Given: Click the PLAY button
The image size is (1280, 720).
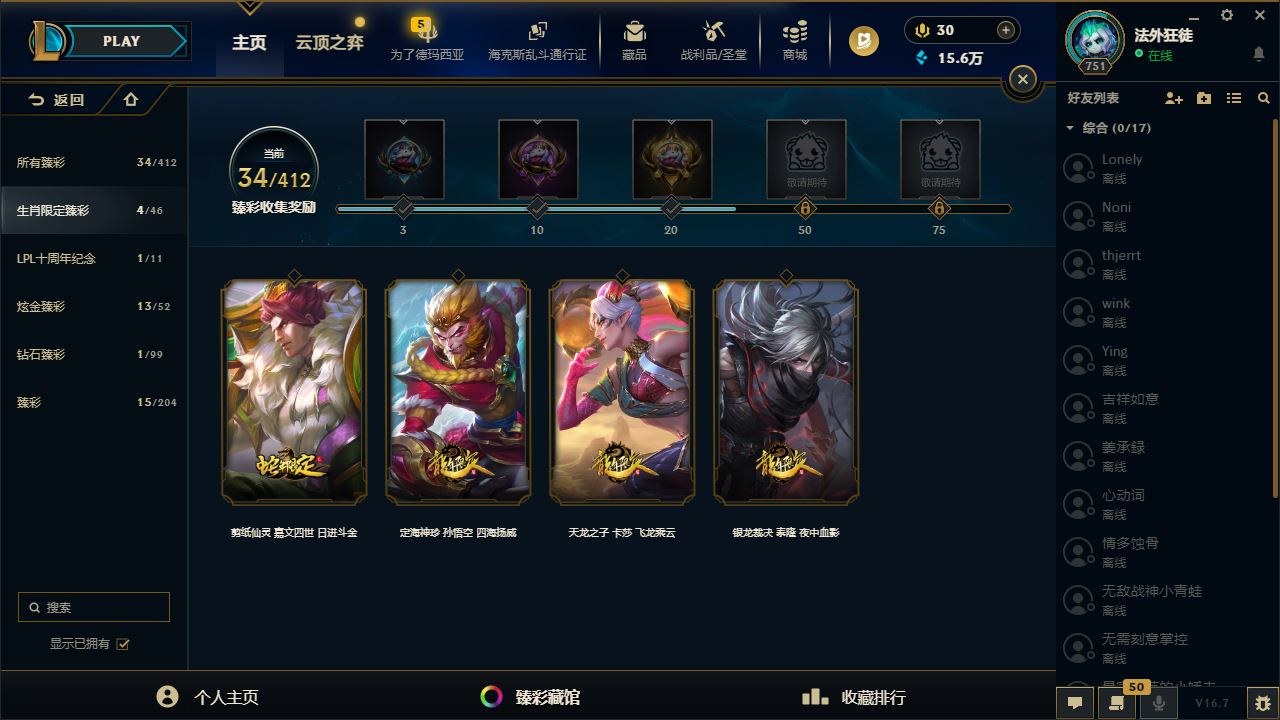Looking at the screenshot, I should [121, 41].
